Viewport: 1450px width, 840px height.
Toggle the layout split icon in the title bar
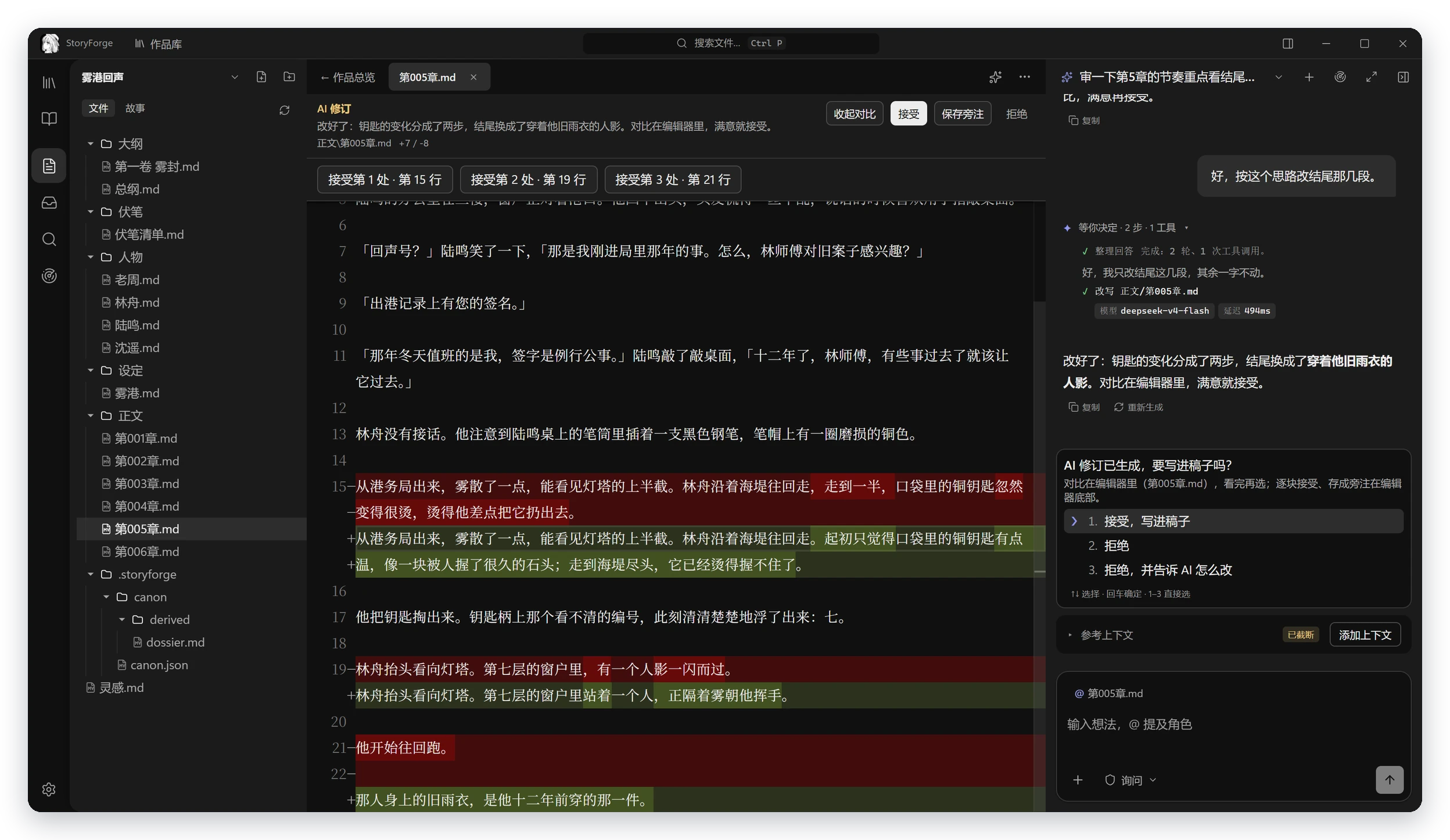[x=1288, y=44]
